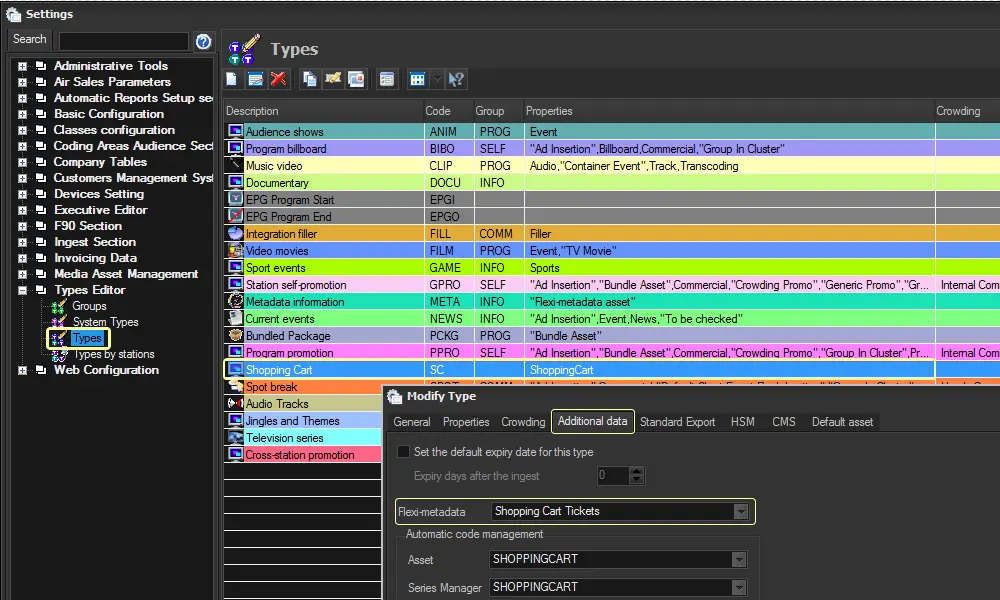1000x600 pixels.
Task: Click the Copy type toolbar icon
Action: click(x=309, y=79)
